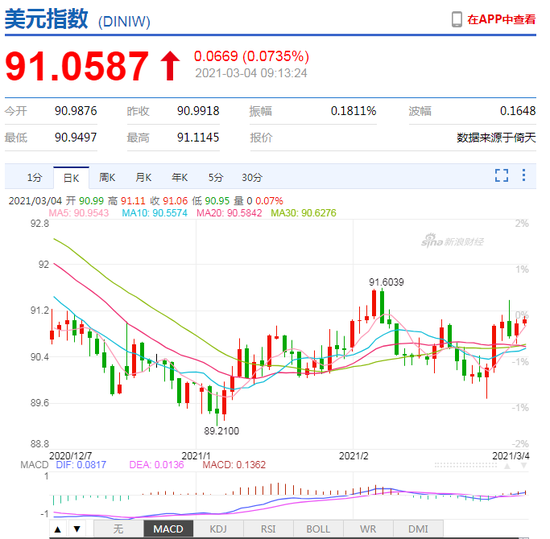Click the (DINIW) symbol code
550x539 pixels.
coord(124,22)
